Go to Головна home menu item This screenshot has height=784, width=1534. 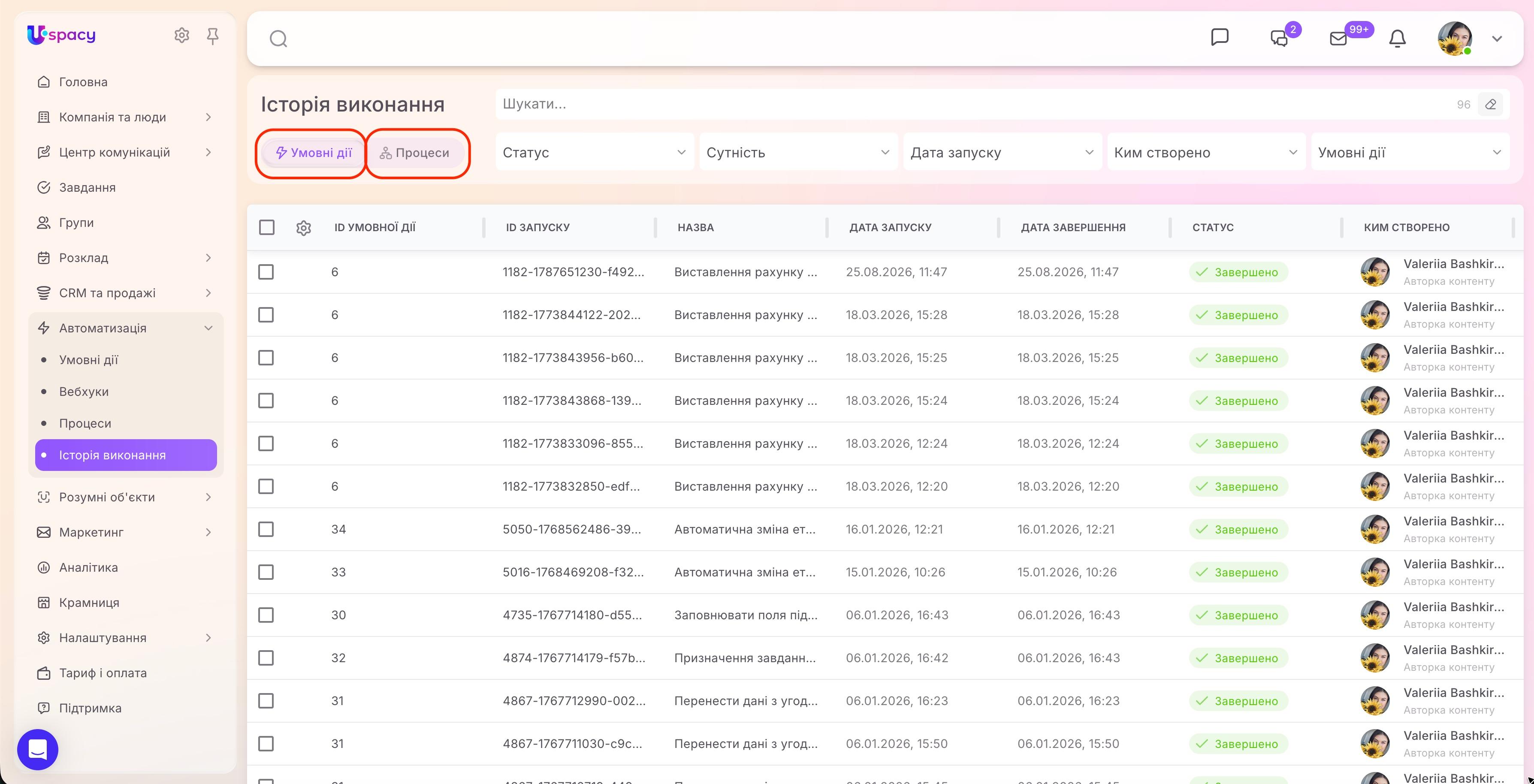tap(126, 82)
